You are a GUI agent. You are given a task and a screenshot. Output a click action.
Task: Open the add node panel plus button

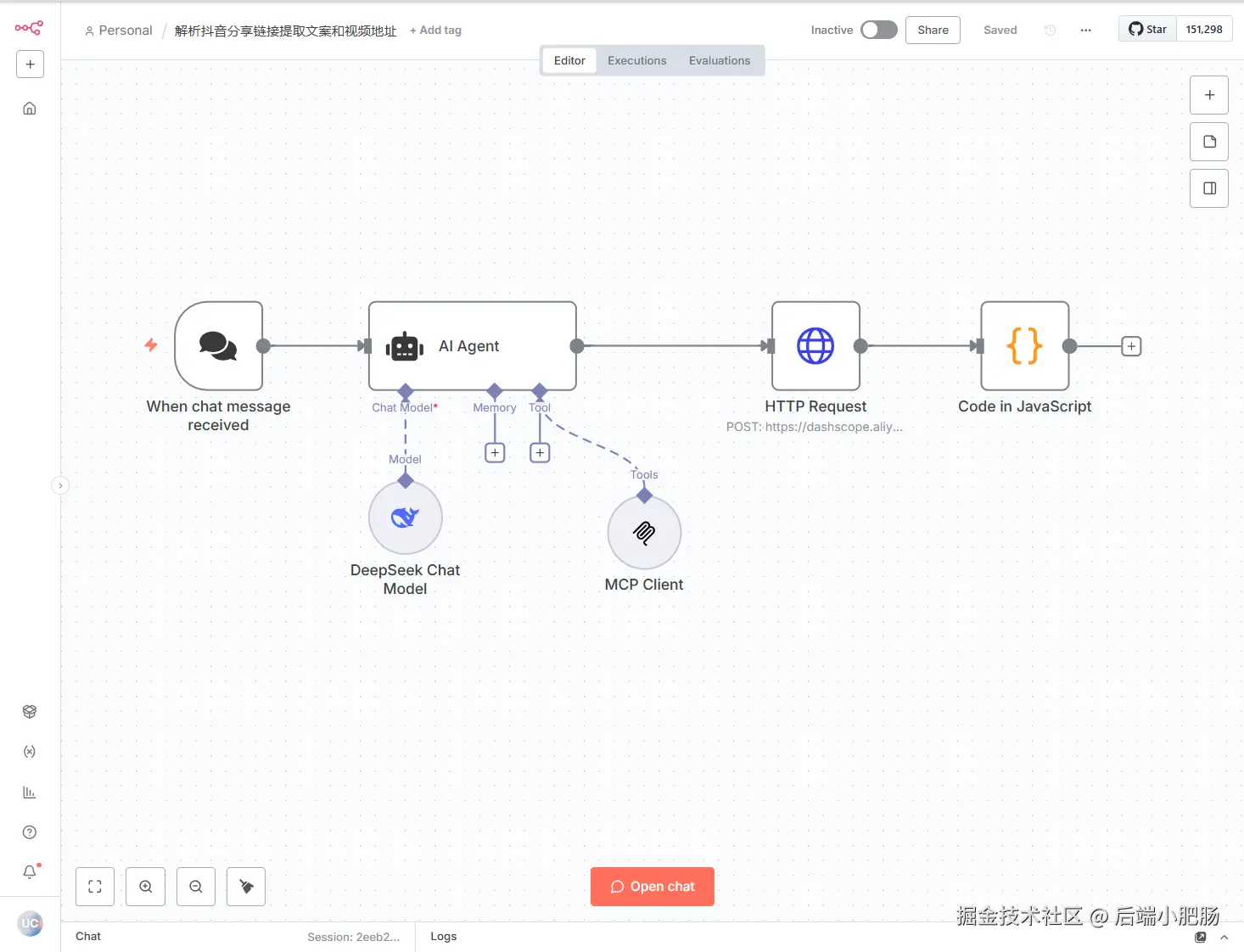(1209, 95)
